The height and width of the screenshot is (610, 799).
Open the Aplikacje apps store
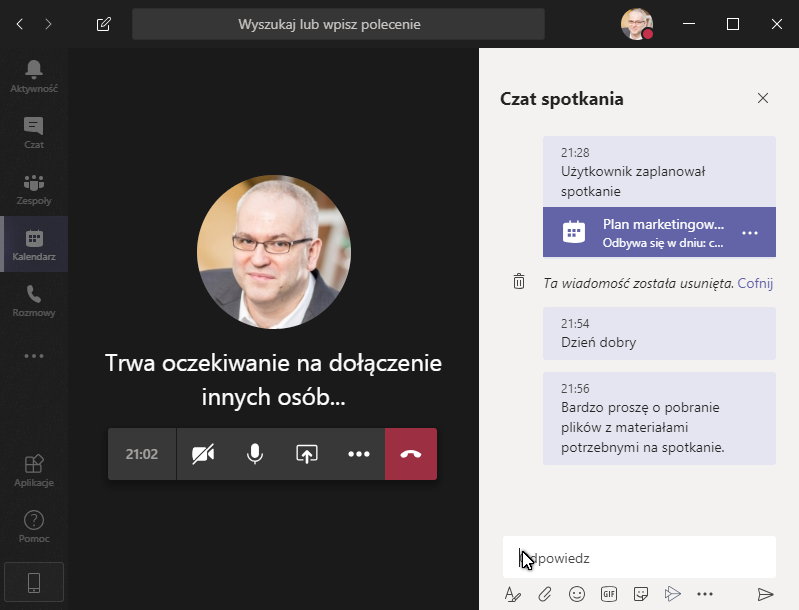coord(34,471)
